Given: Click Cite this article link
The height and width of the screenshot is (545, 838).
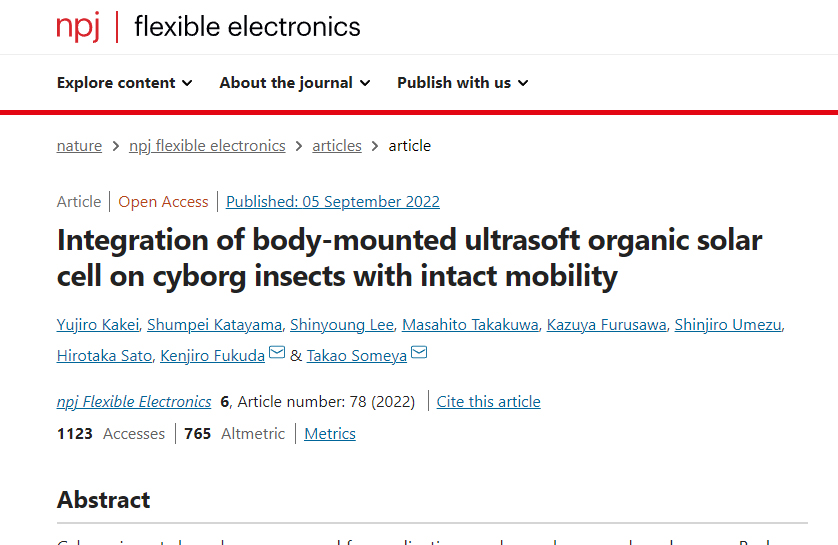Looking at the screenshot, I should coord(488,402).
